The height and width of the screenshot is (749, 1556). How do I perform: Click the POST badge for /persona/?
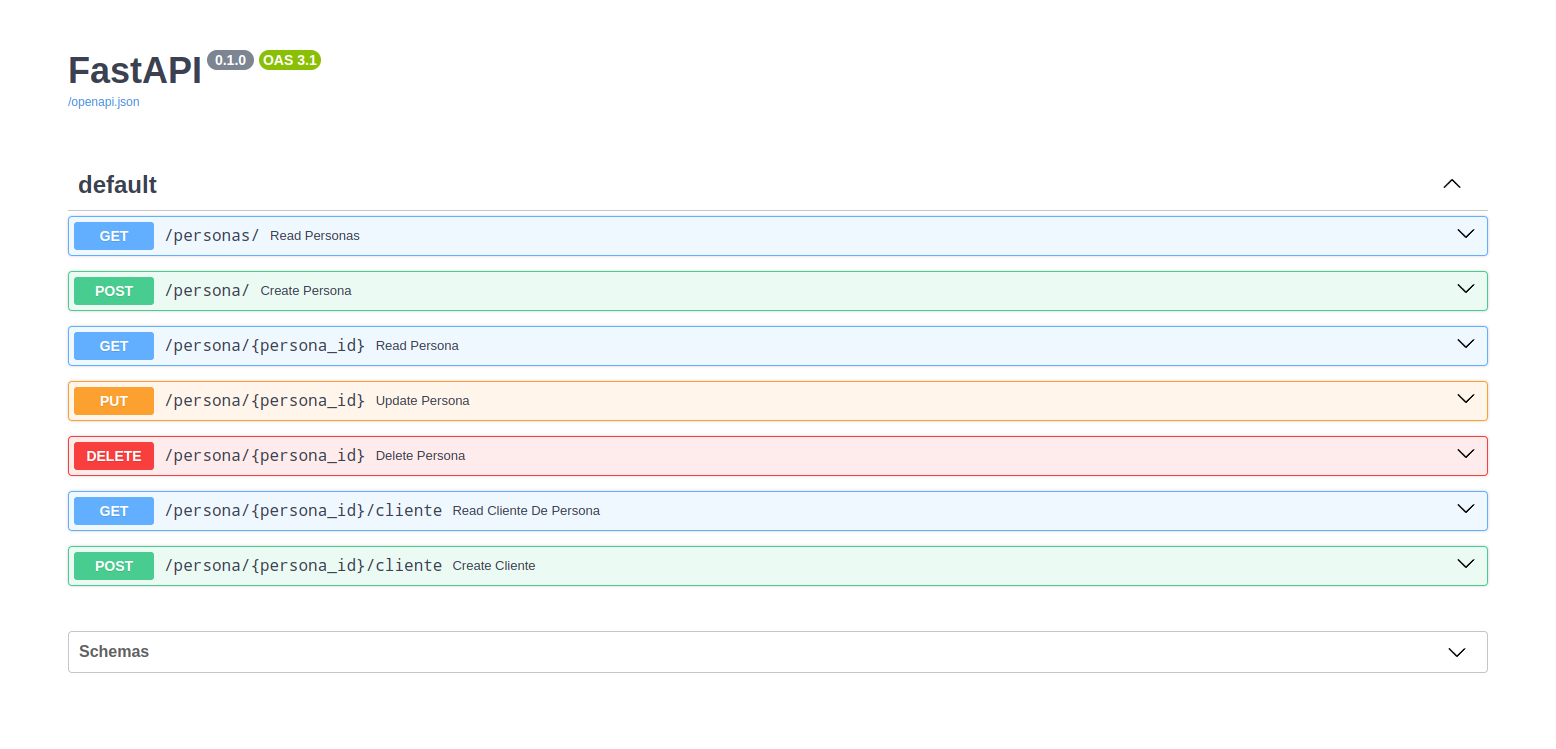tap(114, 291)
